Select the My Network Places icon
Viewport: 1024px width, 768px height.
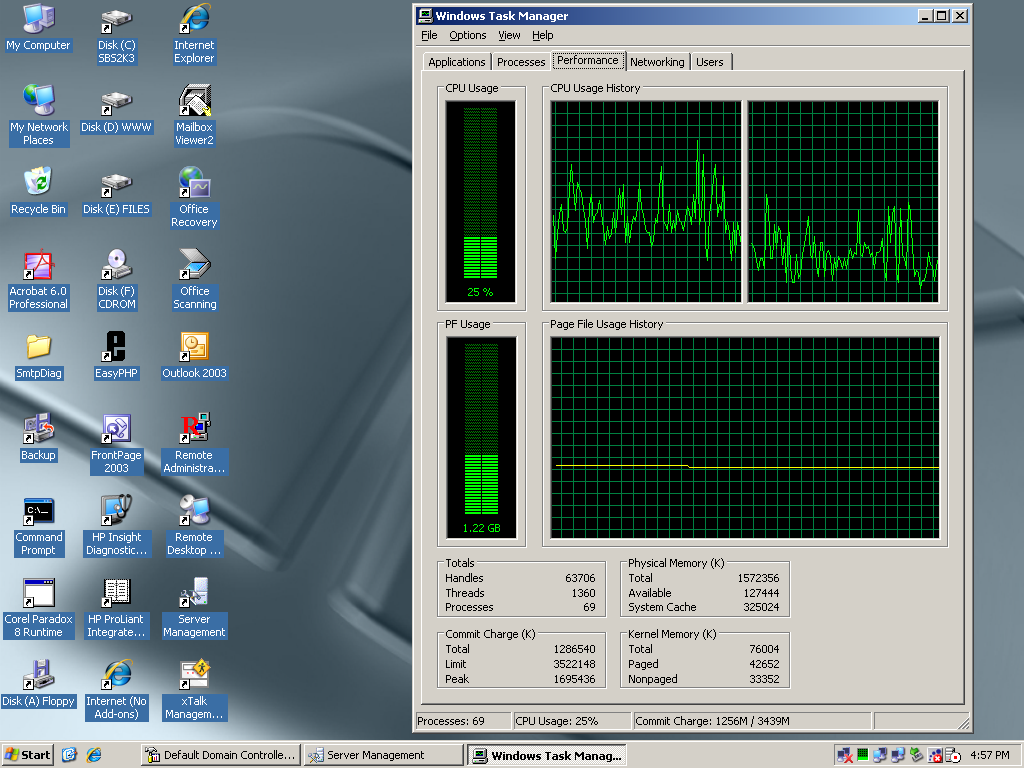click(x=39, y=116)
